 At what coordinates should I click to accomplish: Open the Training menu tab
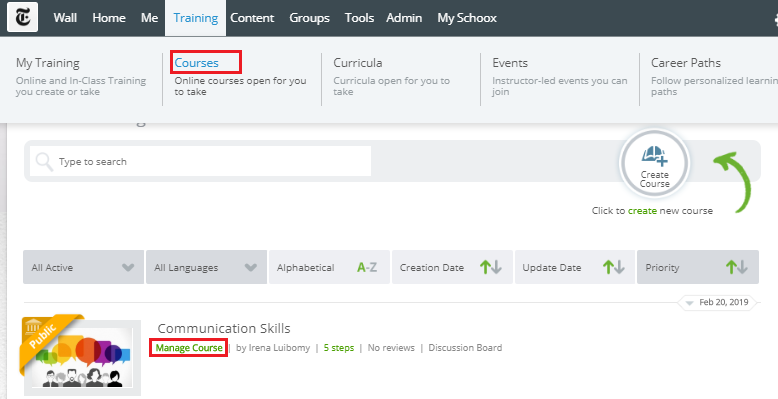pyautogui.click(x=195, y=18)
